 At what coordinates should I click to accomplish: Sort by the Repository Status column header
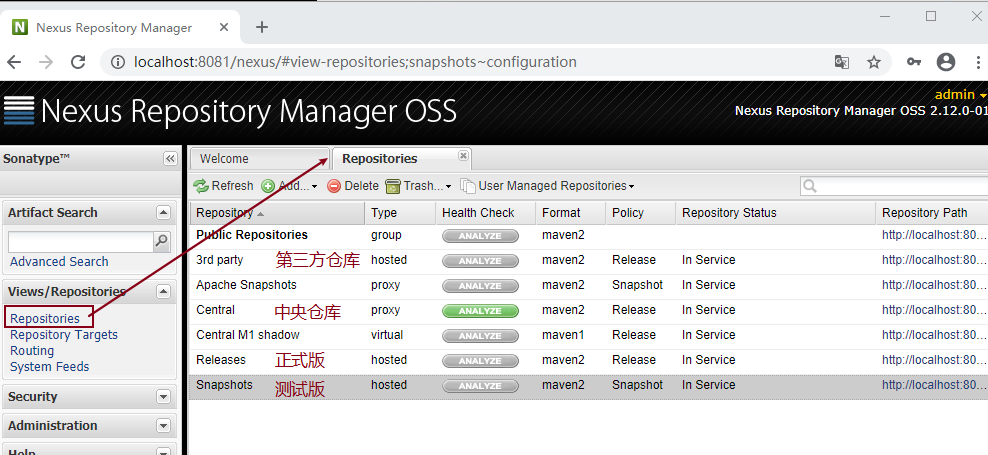click(x=775, y=213)
